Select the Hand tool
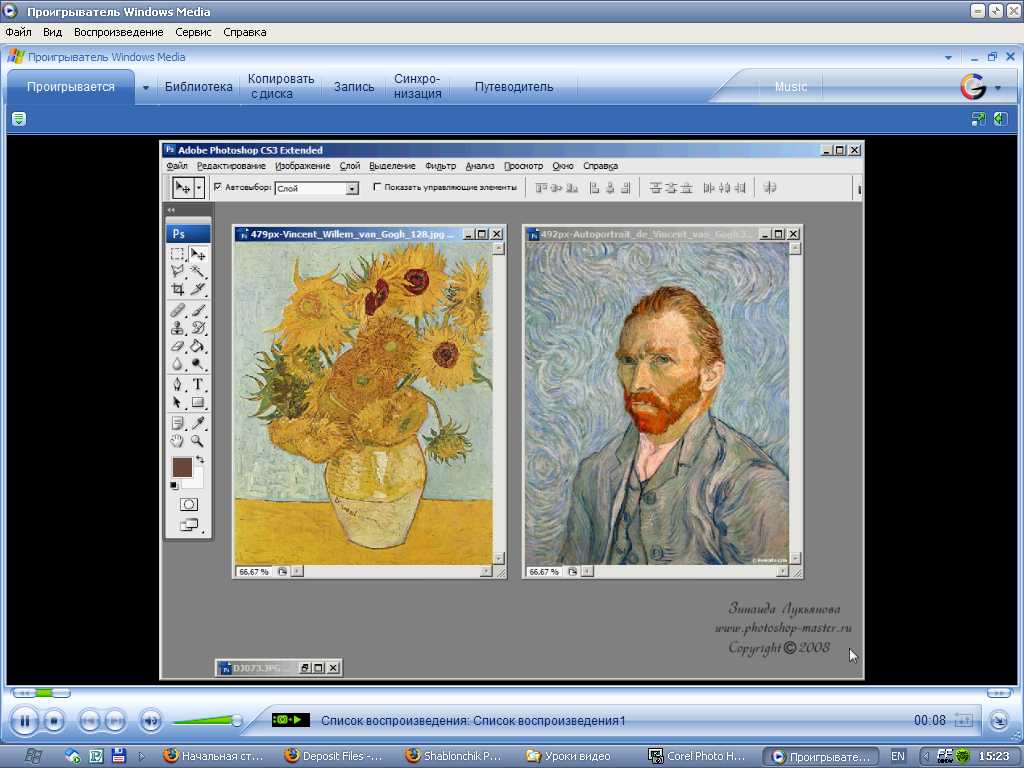The height and width of the screenshot is (768, 1024). 177,441
